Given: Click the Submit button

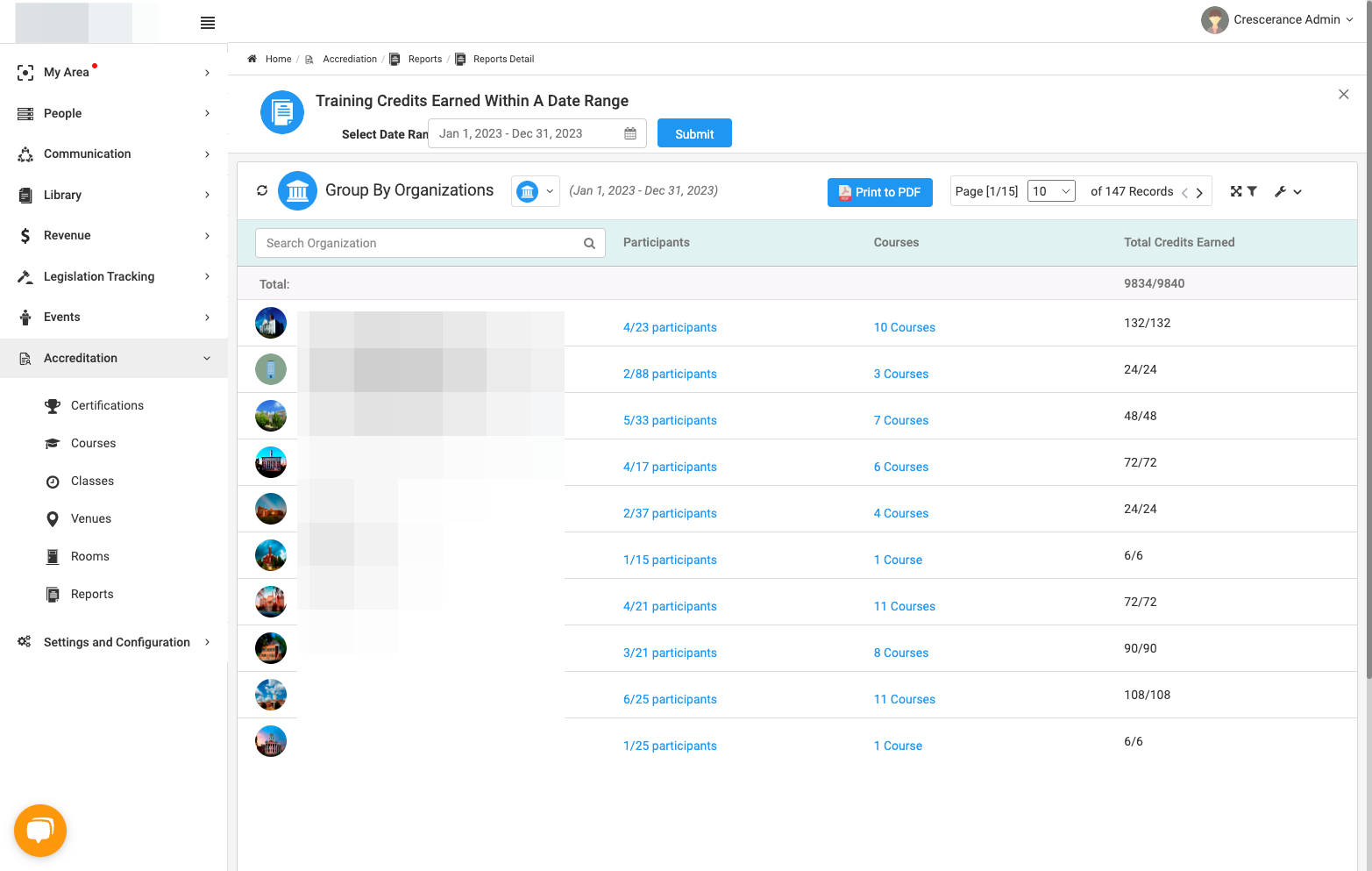Looking at the screenshot, I should (694, 133).
